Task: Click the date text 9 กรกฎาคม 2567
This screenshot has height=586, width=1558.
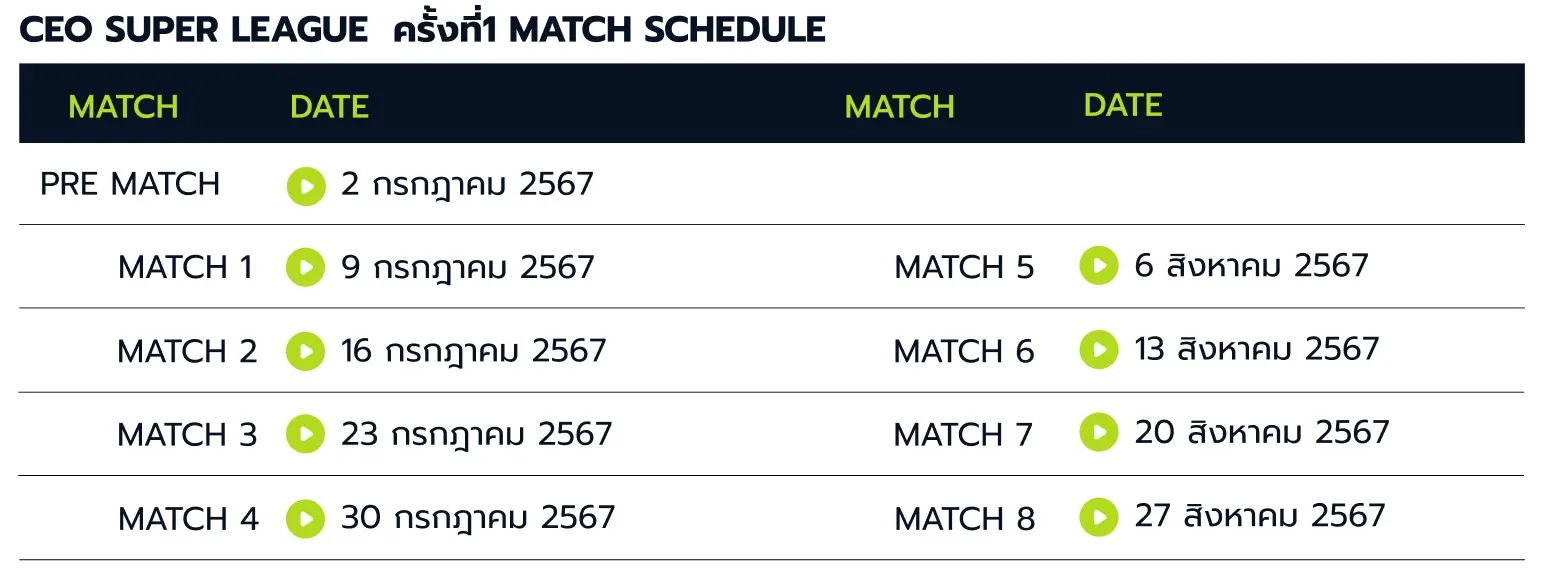Action: (468, 268)
